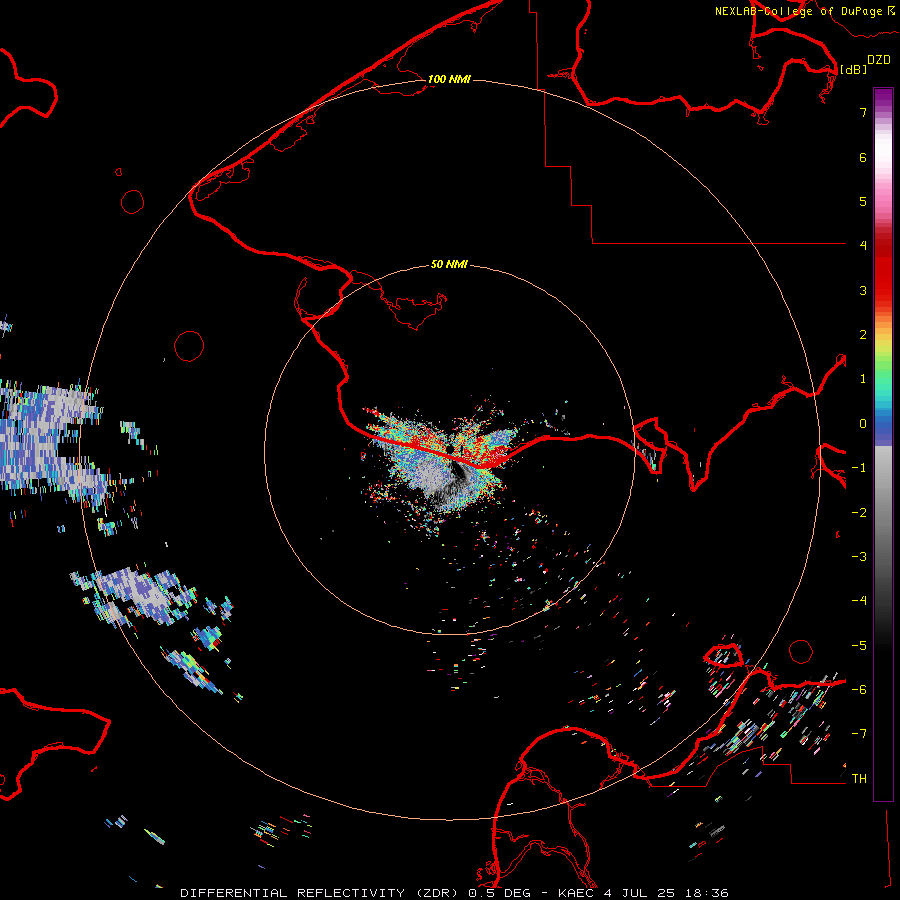Click the -7 dB value on the color scale

(x=859, y=734)
